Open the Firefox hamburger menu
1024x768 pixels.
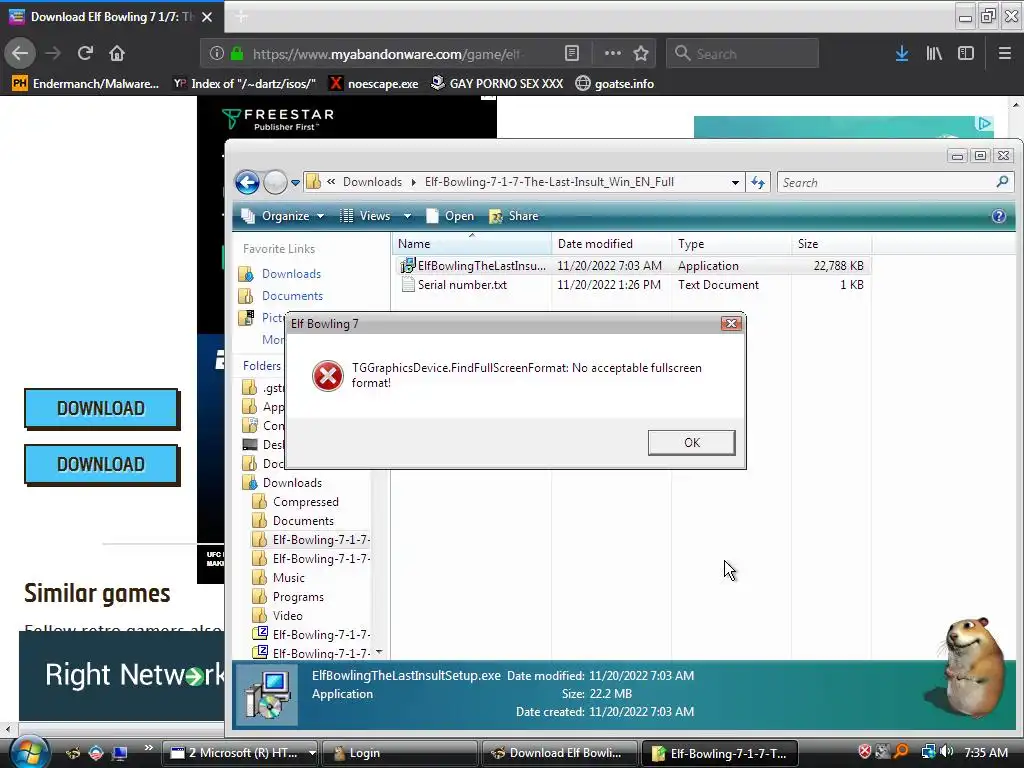(1004, 54)
